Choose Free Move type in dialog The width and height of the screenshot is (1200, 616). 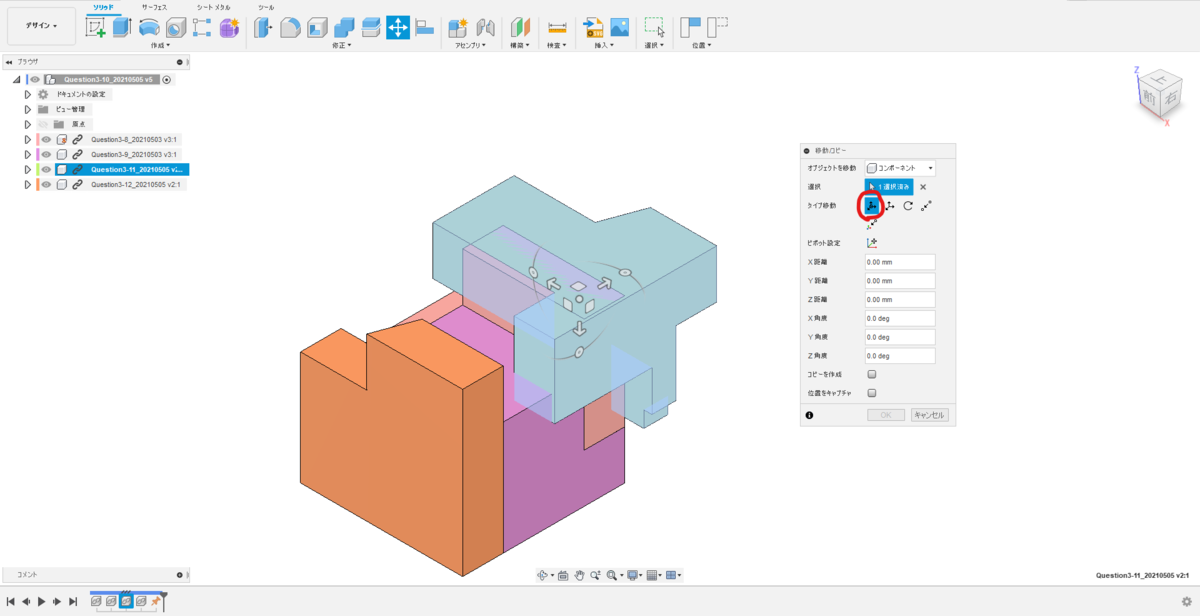tap(871, 206)
